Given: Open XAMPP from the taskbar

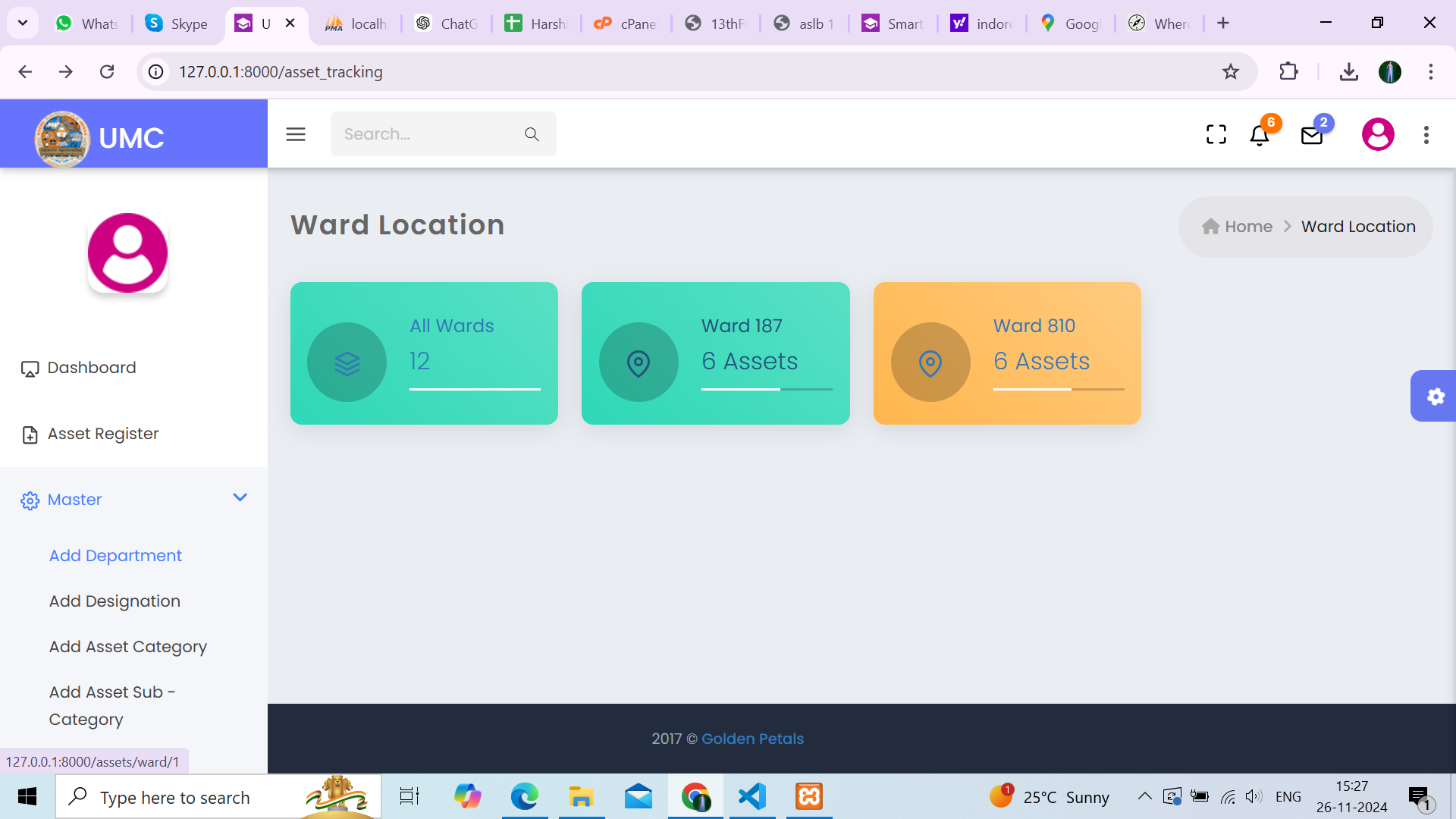Looking at the screenshot, I should [809, 797].
